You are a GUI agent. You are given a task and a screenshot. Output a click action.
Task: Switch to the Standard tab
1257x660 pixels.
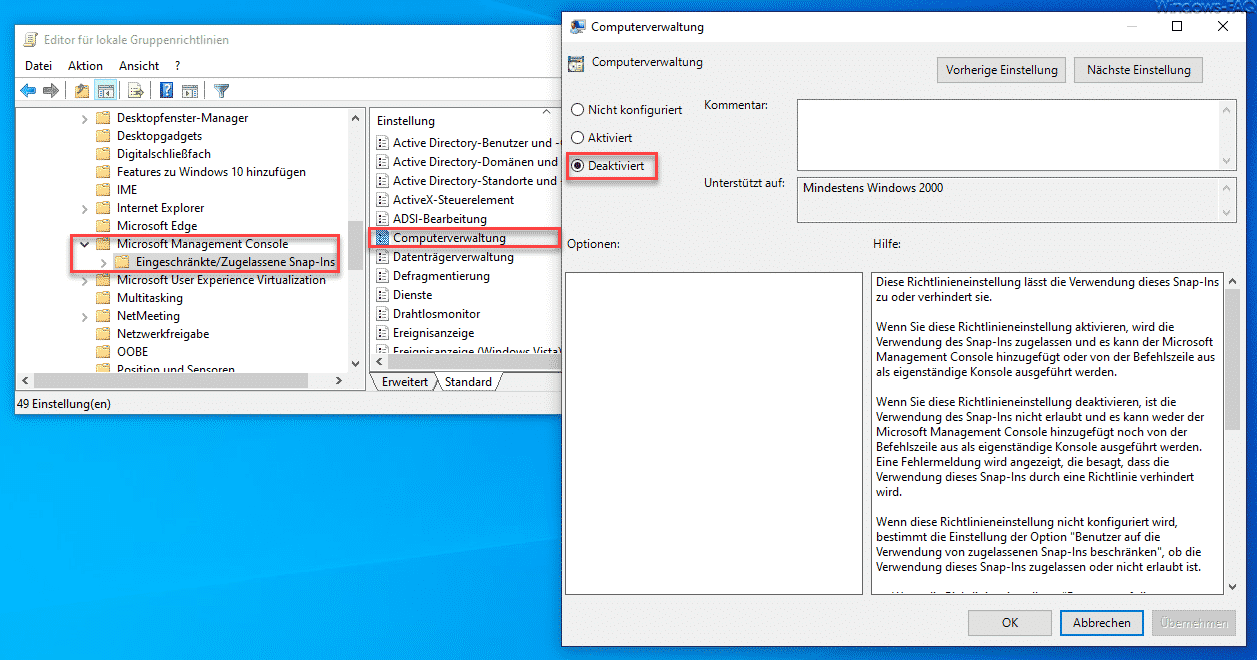click(468, 382)
